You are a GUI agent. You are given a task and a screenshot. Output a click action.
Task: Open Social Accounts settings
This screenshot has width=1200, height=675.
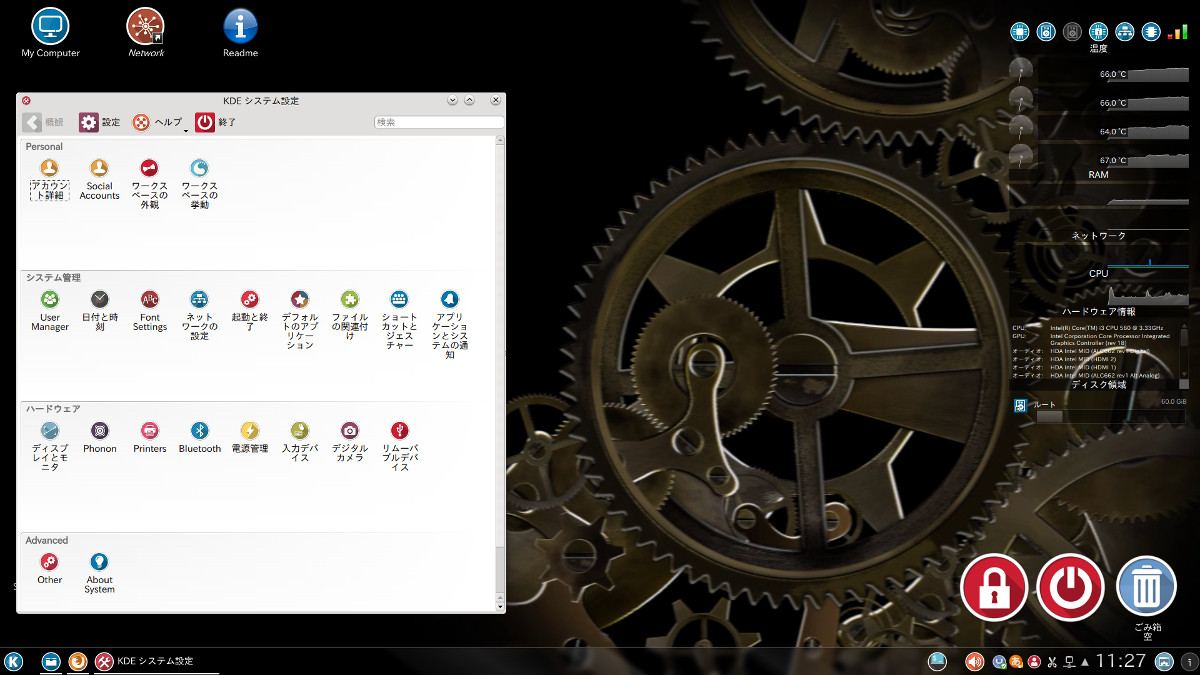point(99,179)
